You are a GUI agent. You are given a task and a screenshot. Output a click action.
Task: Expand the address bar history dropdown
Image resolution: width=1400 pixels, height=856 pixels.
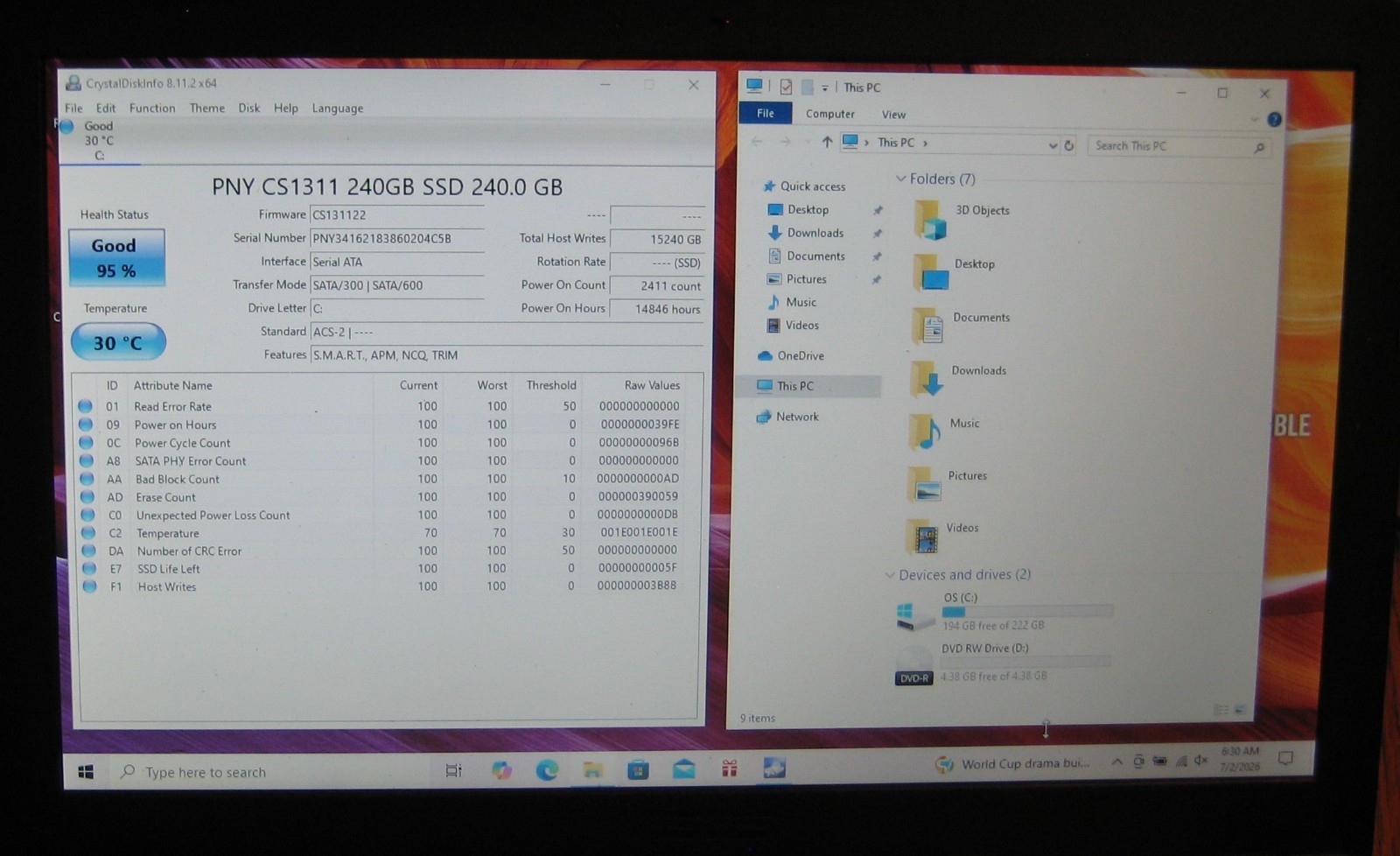1053,145
